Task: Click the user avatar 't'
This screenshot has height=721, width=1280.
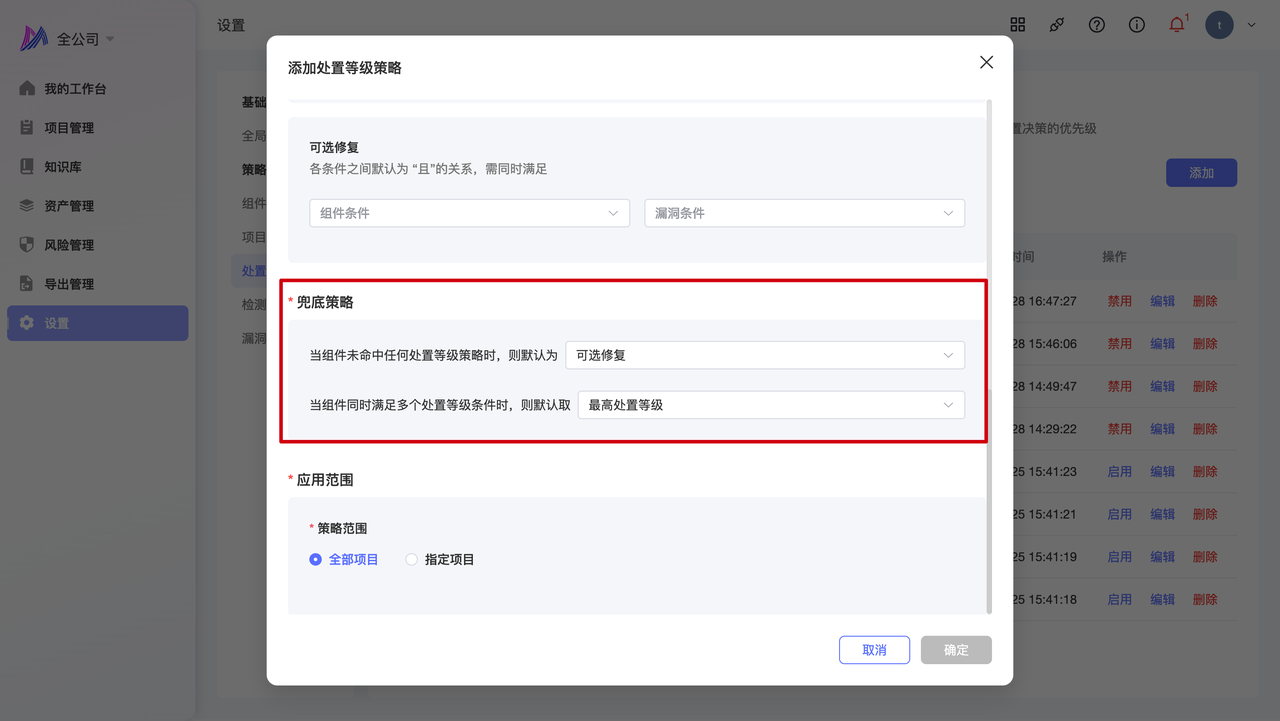Action: coord(1219,25)
